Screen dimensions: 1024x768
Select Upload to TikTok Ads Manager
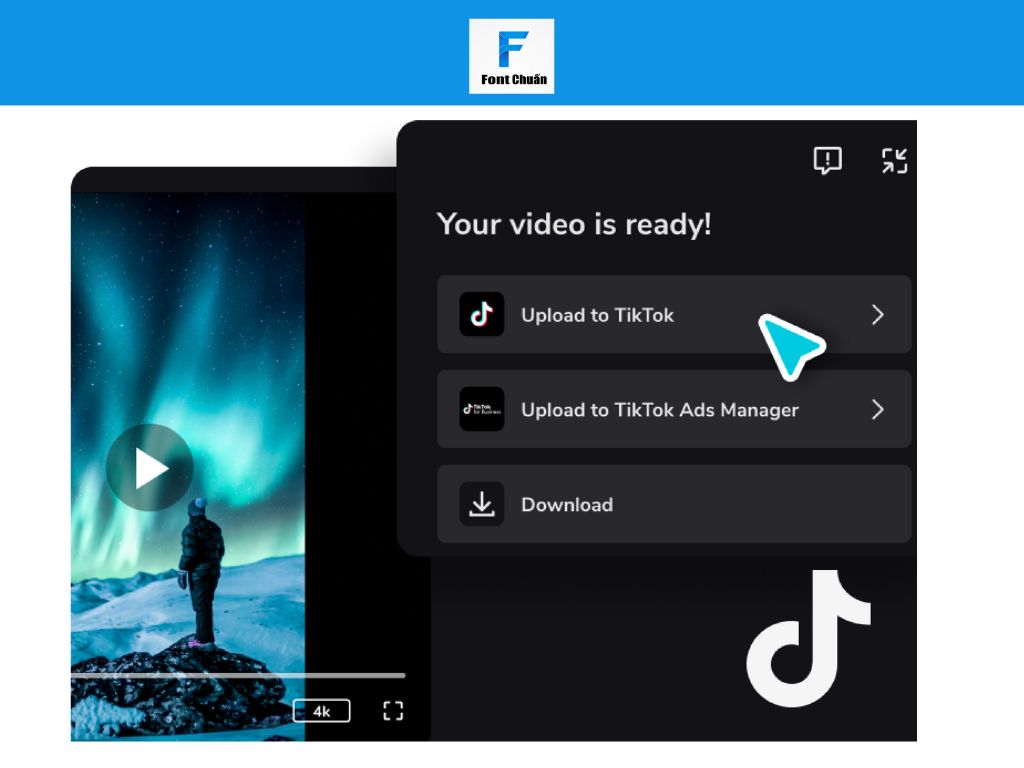pyautogui.click(x=674, y=409)
